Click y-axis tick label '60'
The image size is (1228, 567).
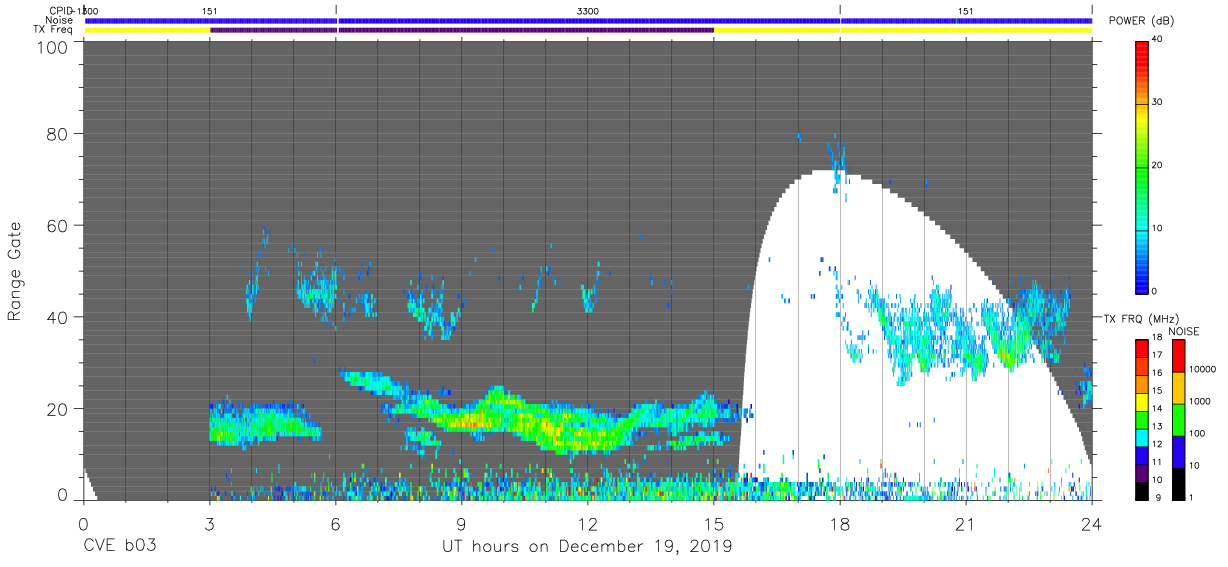[59, 225]
